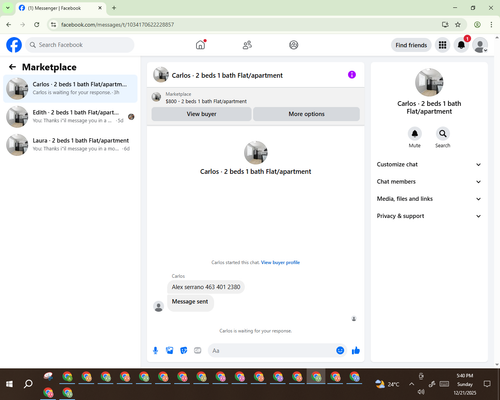Open the taskbar clock showing 5:40 PM
The width and height of the screenshot is (500, 400).
click(x=465, y=384)
